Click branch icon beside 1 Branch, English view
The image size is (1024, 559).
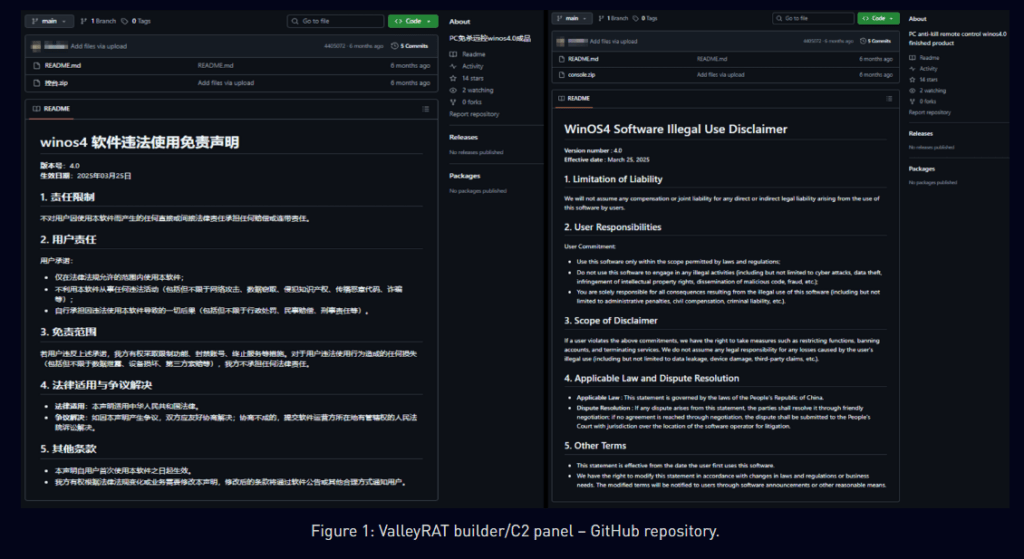[601, 18]
